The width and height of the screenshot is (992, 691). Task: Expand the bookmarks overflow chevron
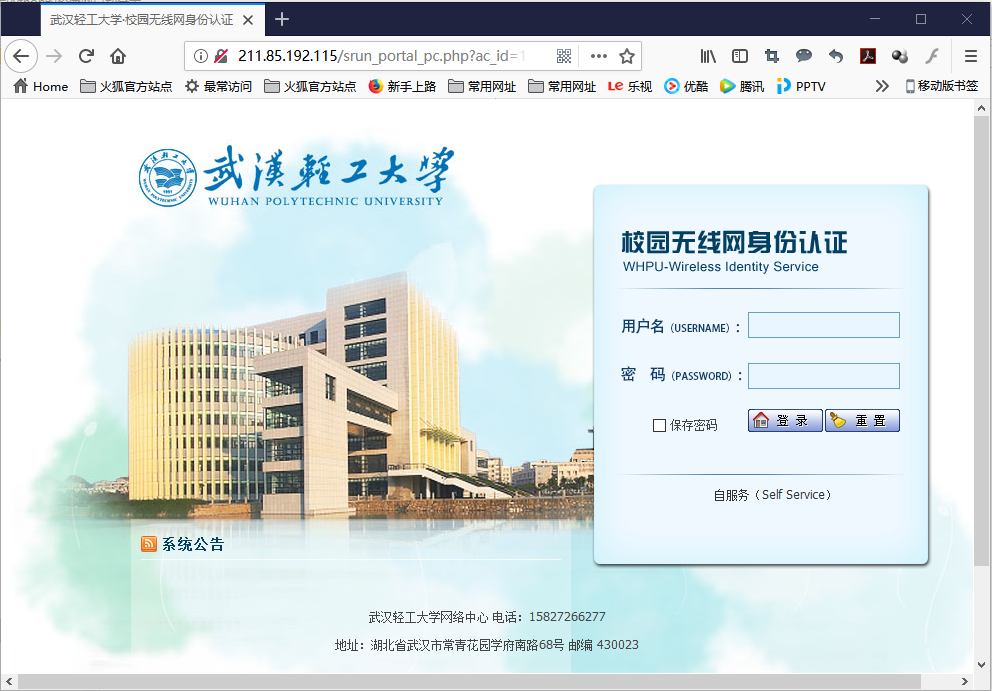pyautogui.click(x=881, y=87)
